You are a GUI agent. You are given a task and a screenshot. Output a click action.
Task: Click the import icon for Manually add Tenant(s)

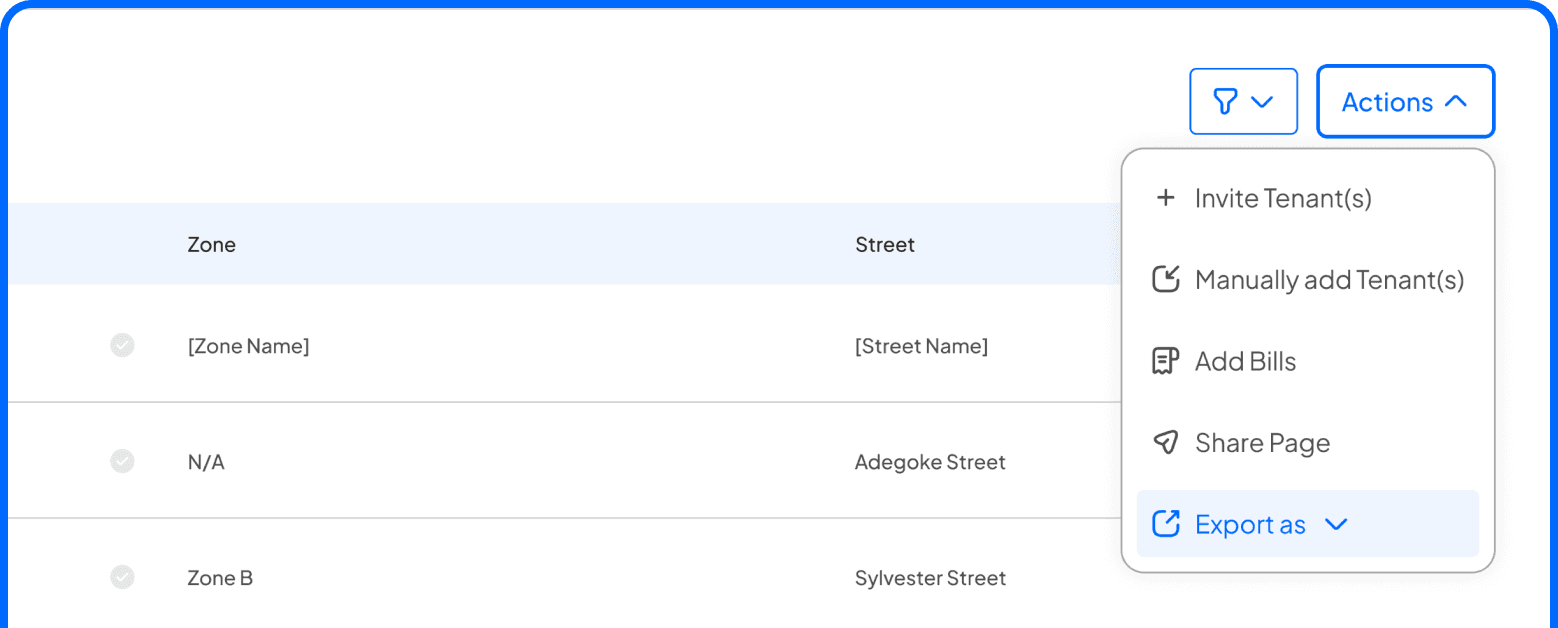tap(1166, 279)
